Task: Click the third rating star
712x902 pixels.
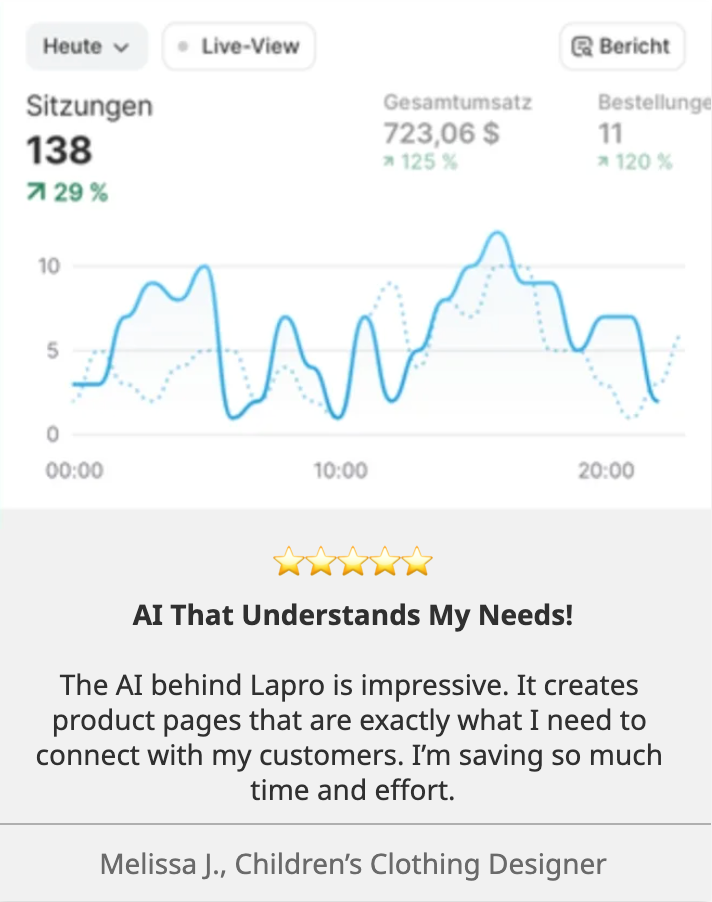Action: (353, 563)
